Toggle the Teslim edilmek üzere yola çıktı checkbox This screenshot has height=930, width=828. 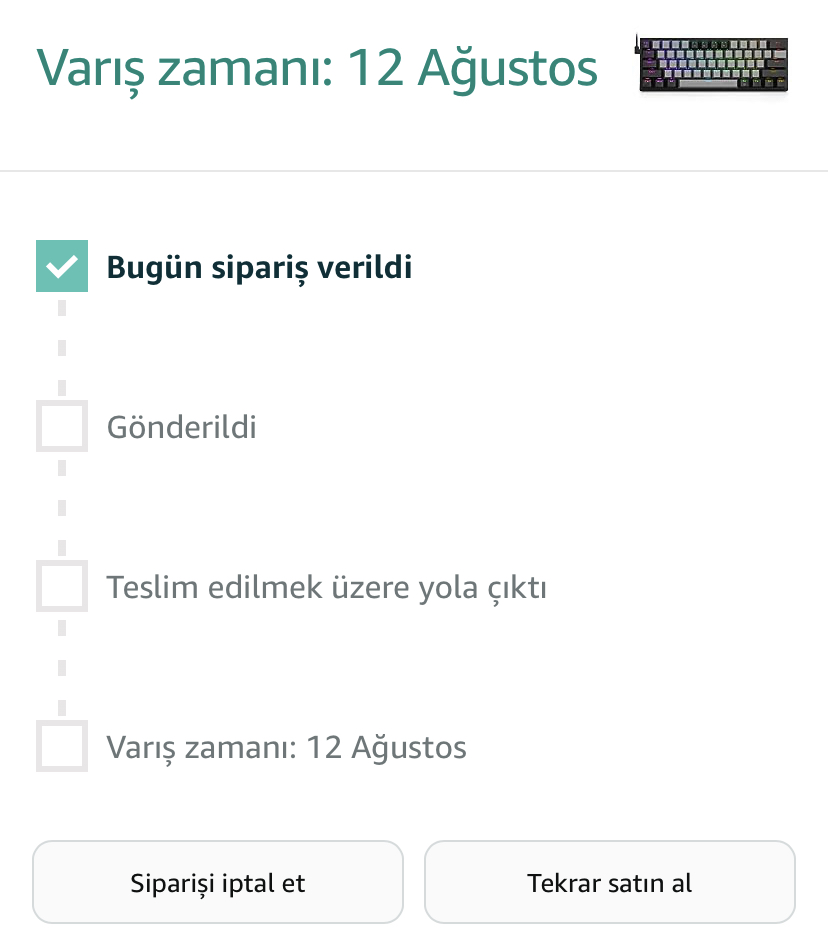[x=62, y=586]
